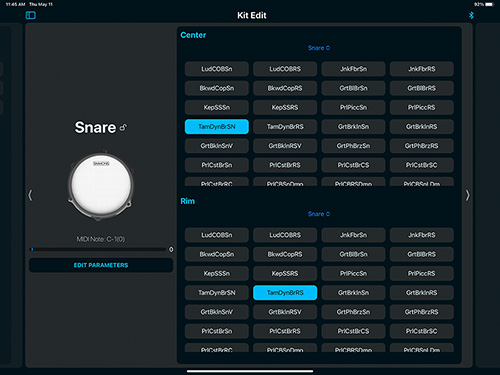Viewport: 500px width, 375px height.
Task: Adjust the MIDI note slider
Action: click(98, 249)
